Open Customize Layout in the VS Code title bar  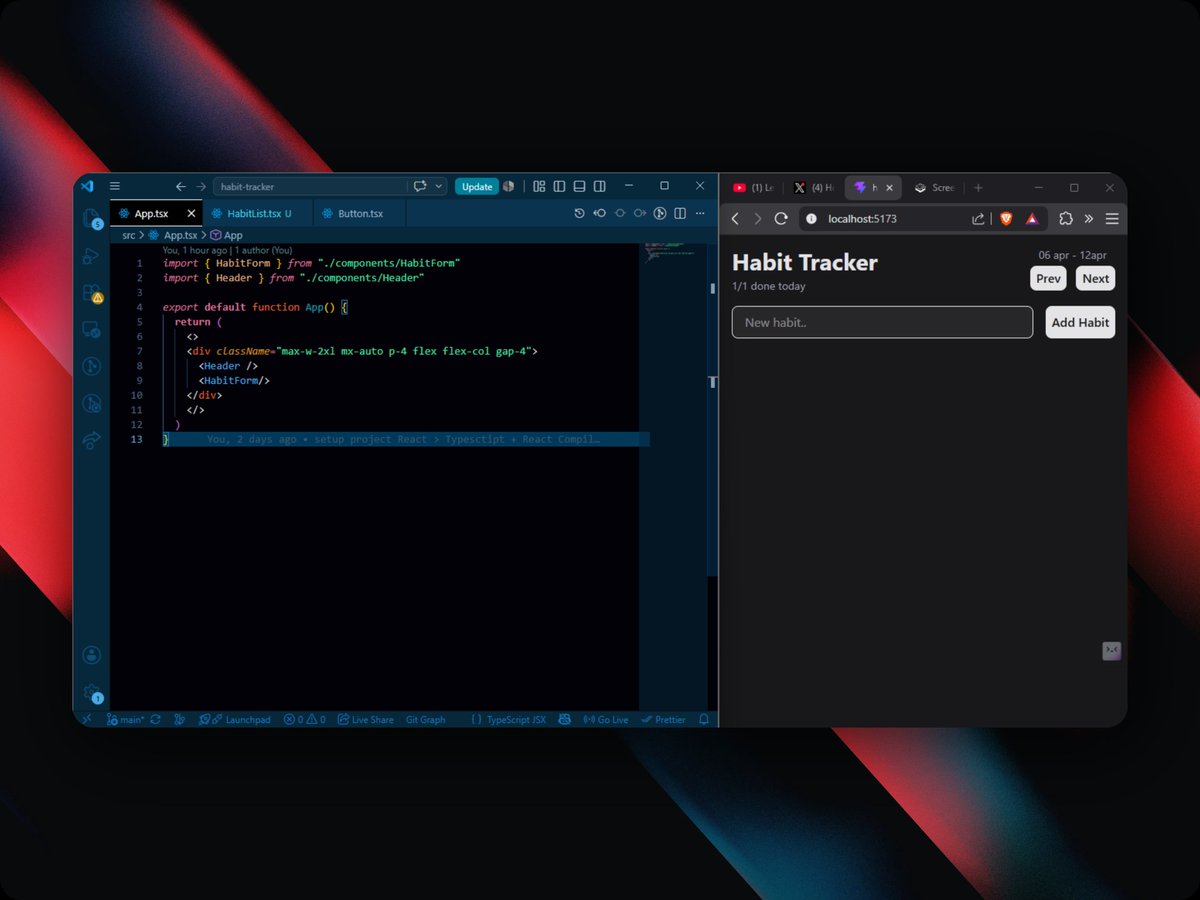[539, 186]
